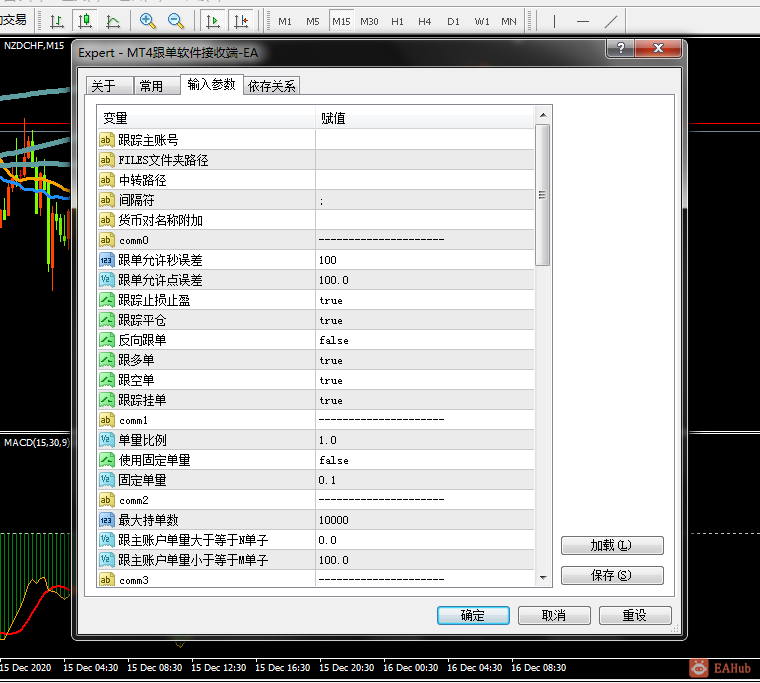Select the horizontal line drawing tool
Viewport: 760px width, 683px height.
point(583,21)
